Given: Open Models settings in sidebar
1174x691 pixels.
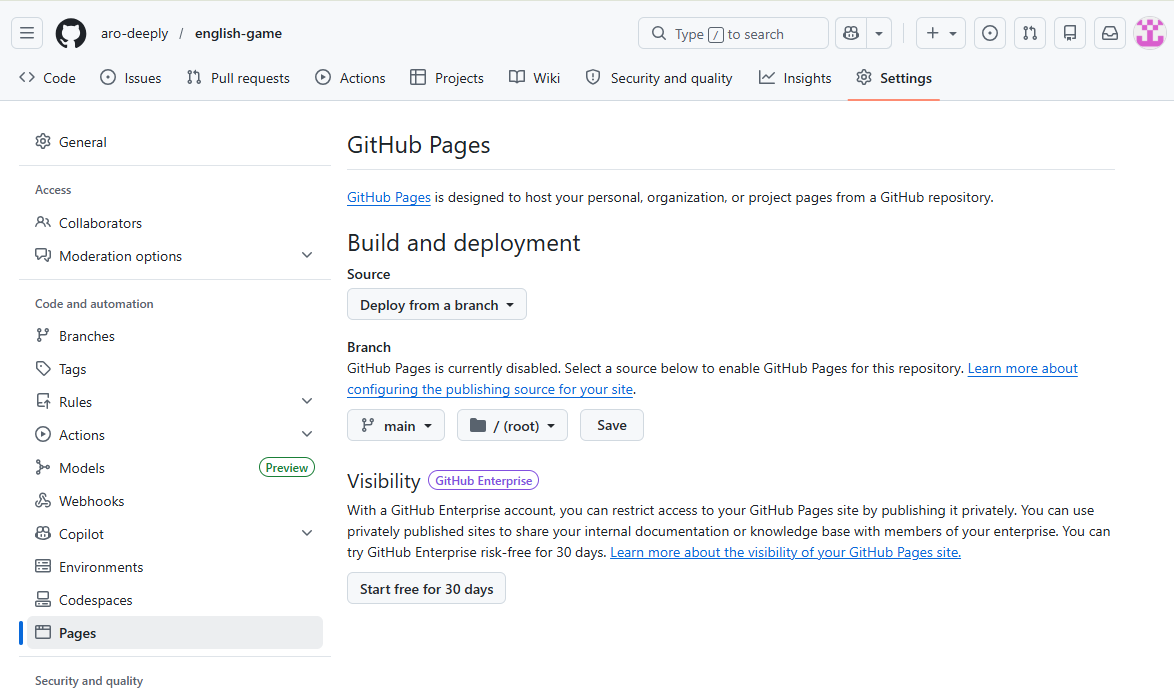Looking at the screenshot, I should 174,468.
